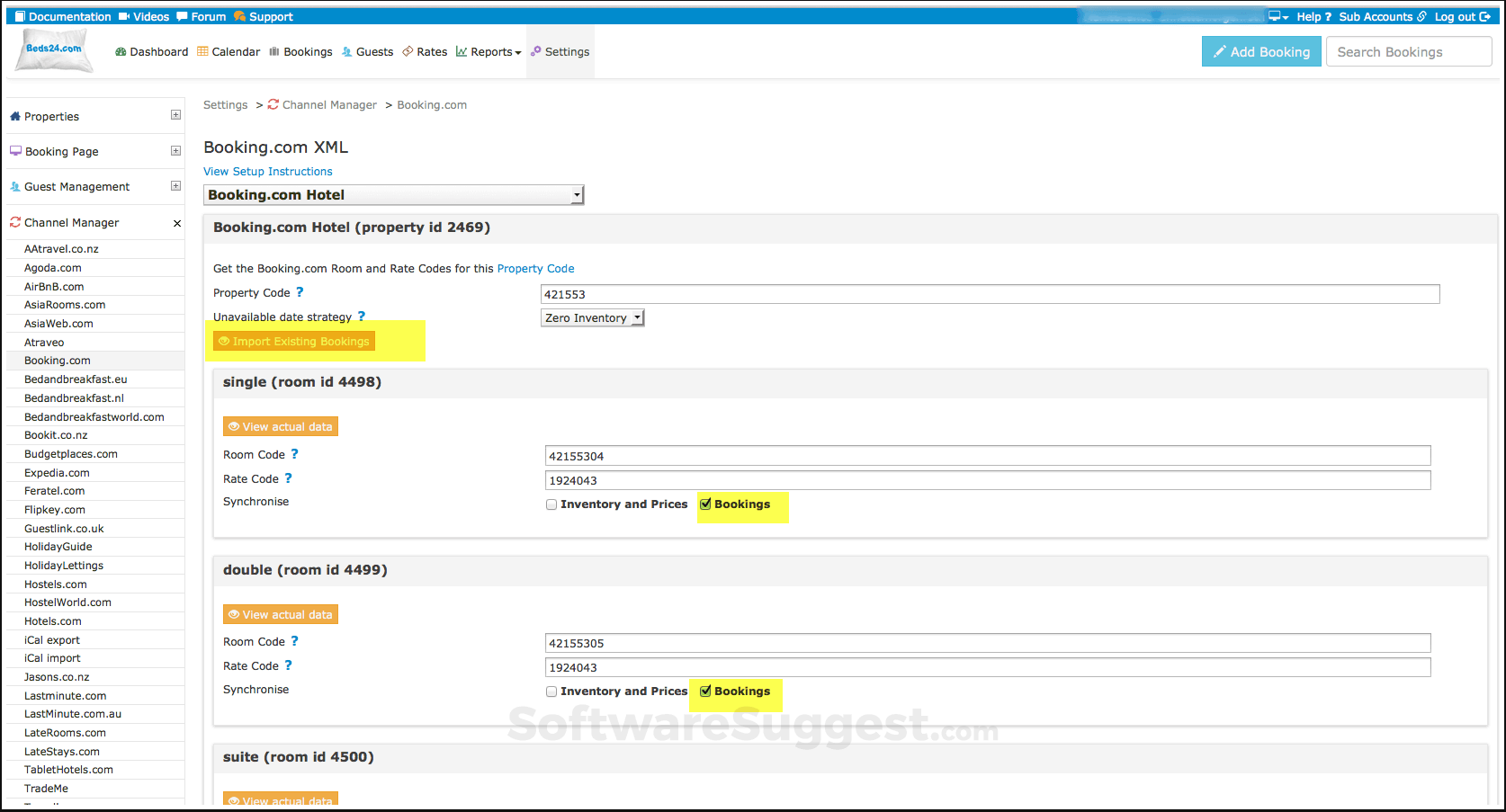The width and height of the screenshot is (1506, 812).
Task: Go to the Calendar page
Action: (229, 52)
